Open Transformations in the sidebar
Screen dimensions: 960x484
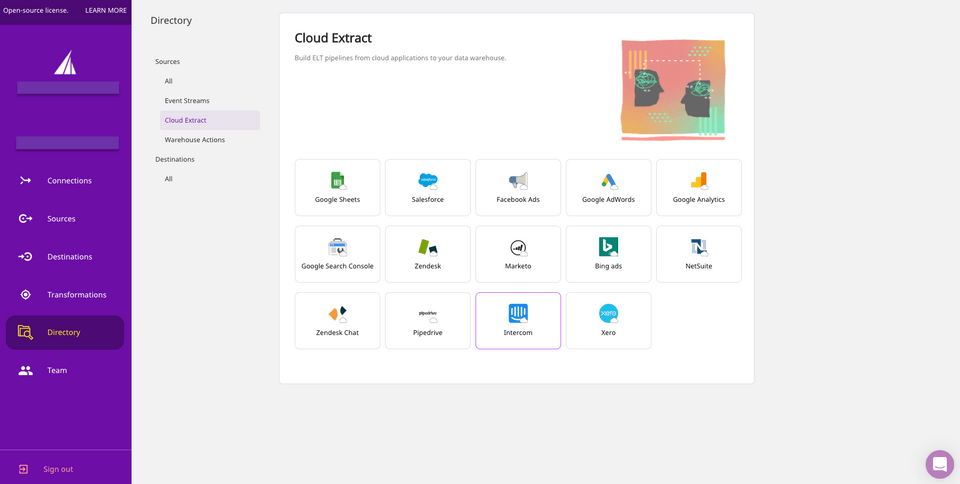click(x=76, y=295)
